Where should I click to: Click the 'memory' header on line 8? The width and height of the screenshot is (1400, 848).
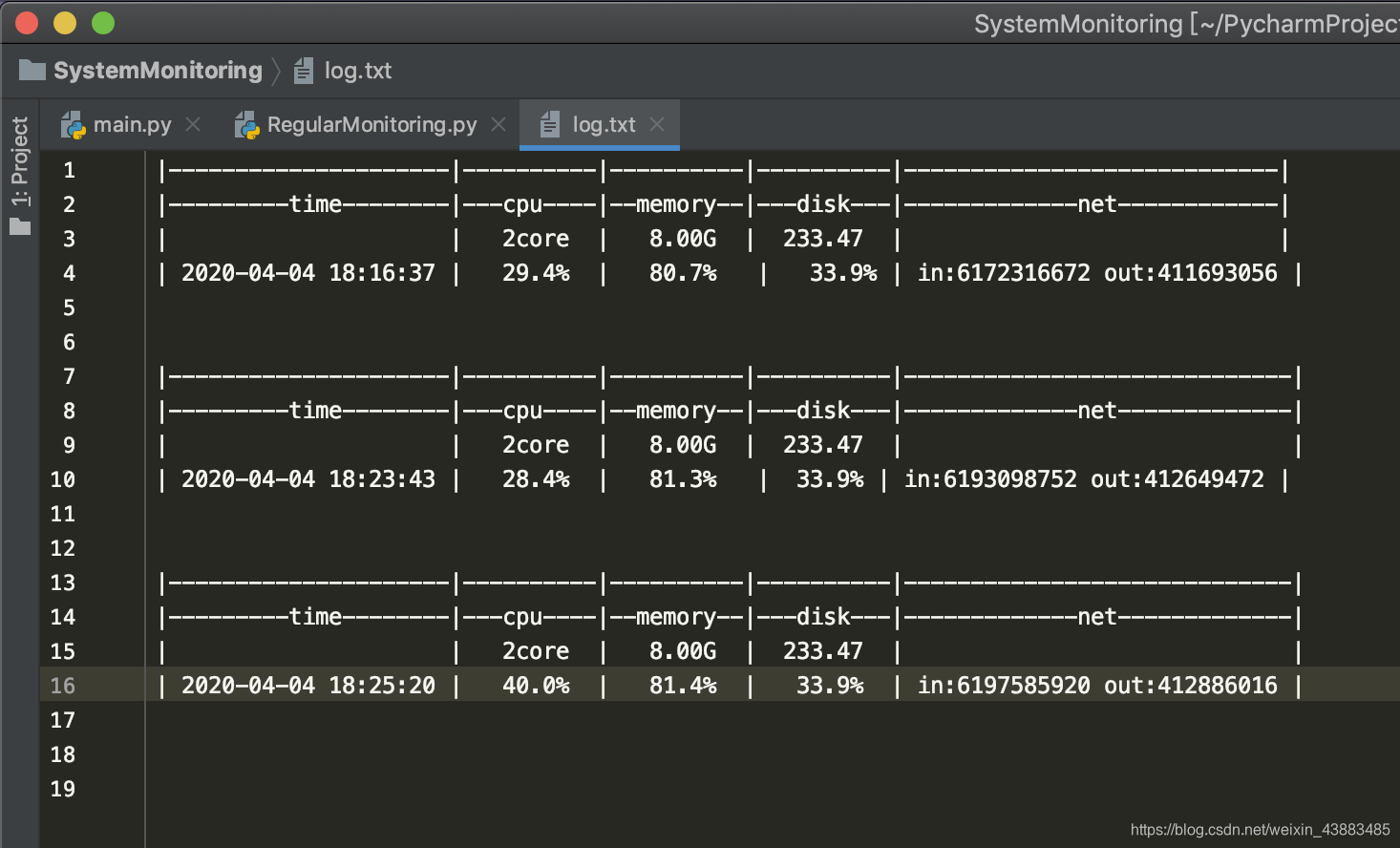click(x=676, y=411)
